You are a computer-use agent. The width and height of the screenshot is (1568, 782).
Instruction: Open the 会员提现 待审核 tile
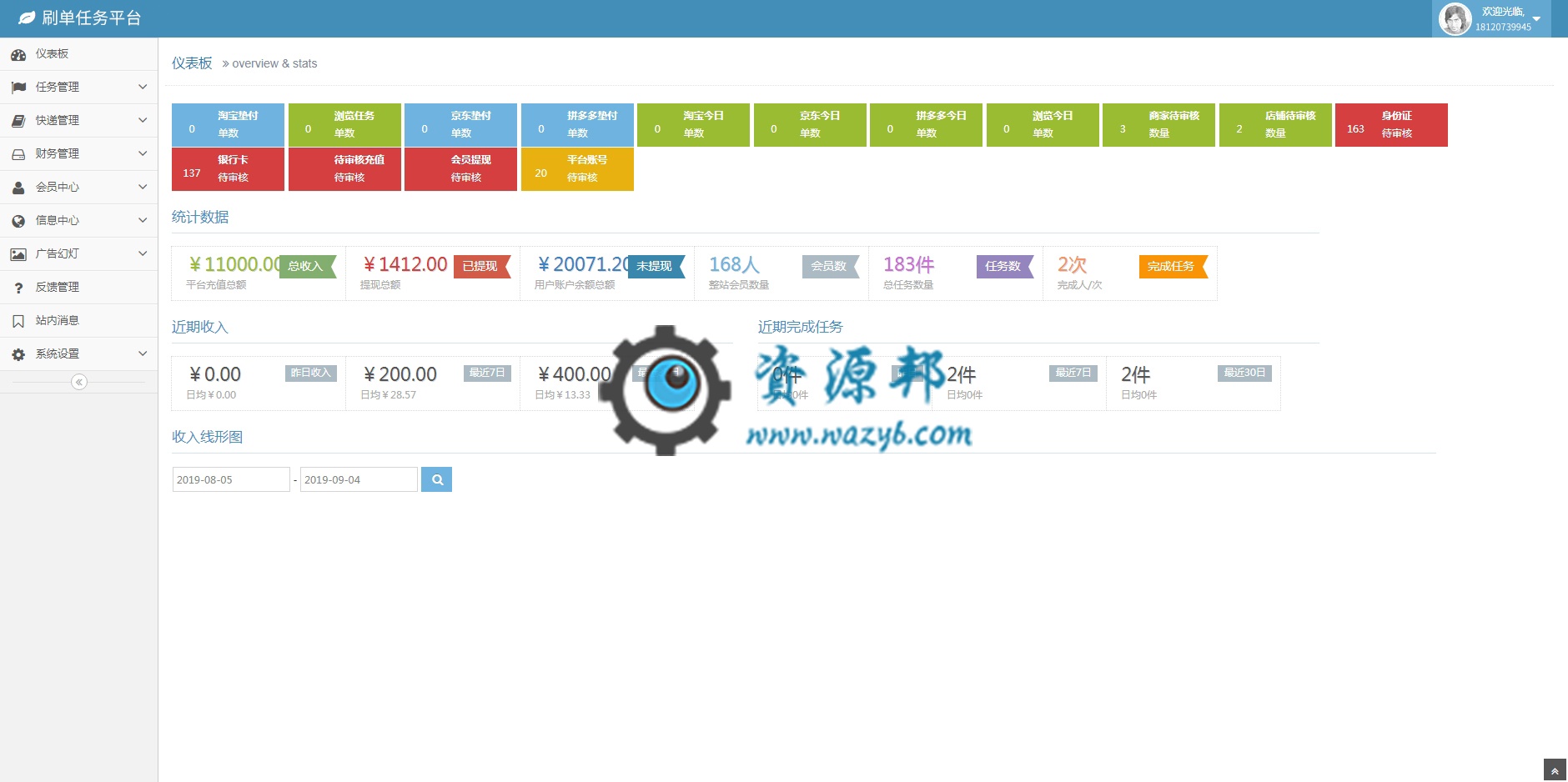point(460,169)
